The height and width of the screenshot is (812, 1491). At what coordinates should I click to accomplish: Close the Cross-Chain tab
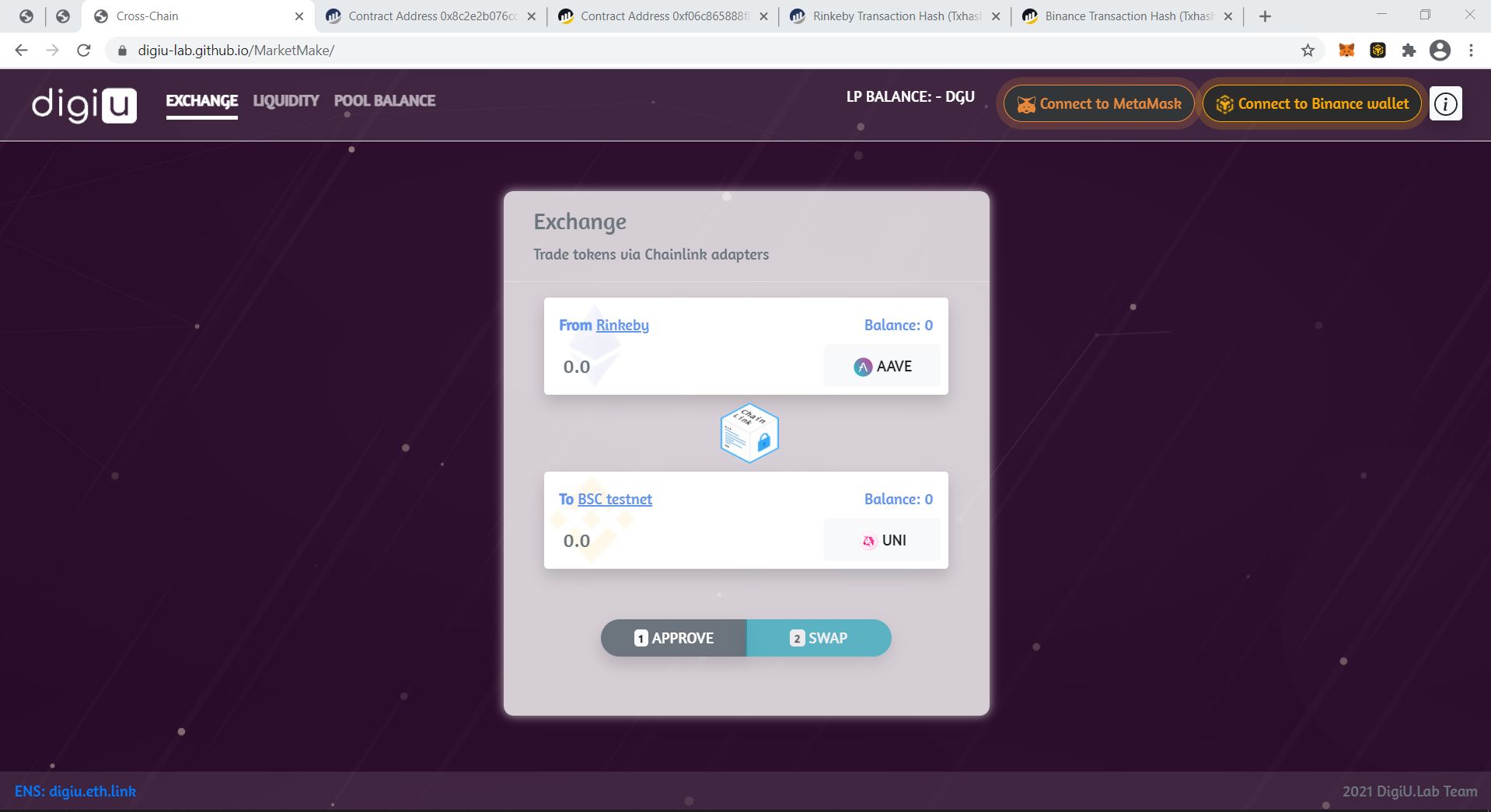pos(299,16)
